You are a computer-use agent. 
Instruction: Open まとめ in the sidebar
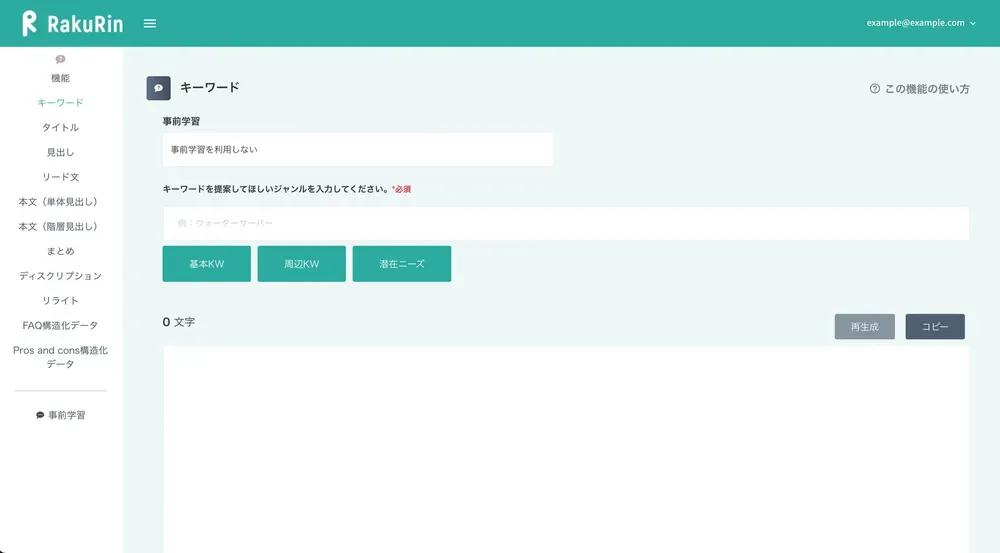[60, 251]
